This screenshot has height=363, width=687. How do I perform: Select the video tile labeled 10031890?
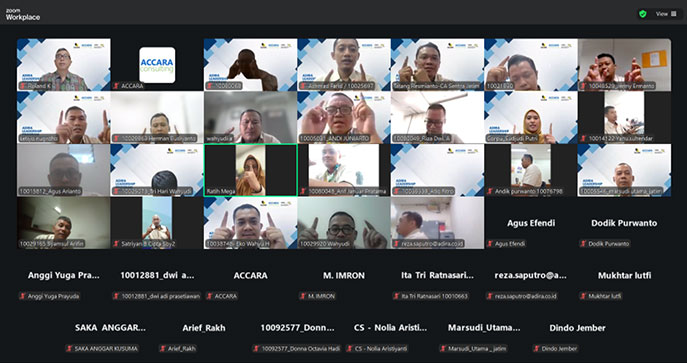tap(531, 65)
